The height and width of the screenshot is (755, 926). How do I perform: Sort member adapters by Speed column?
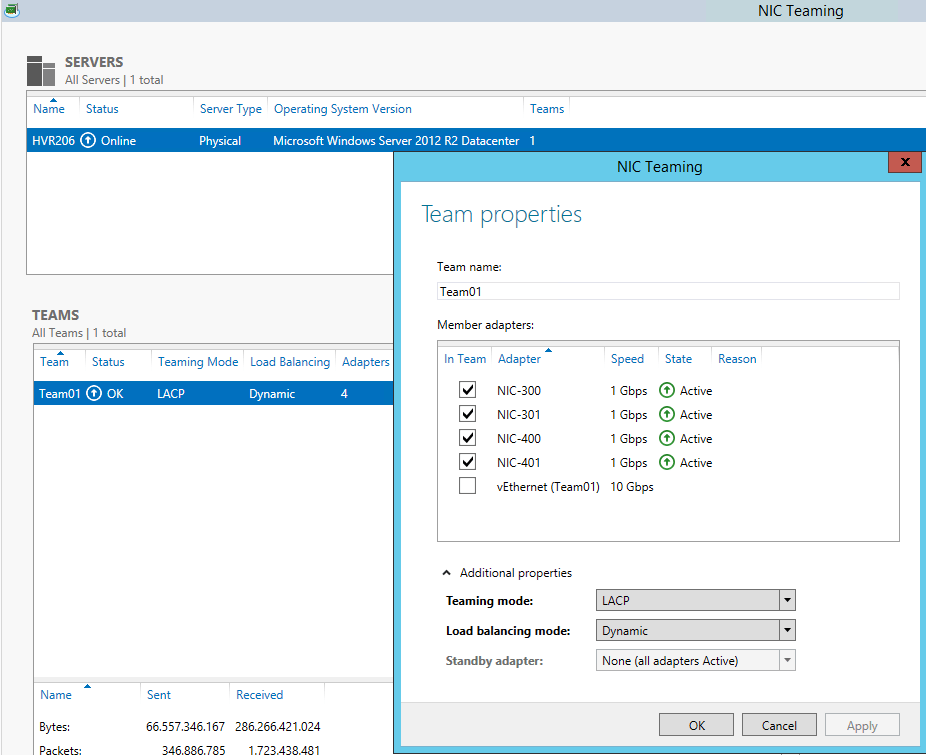click(627, 359)
